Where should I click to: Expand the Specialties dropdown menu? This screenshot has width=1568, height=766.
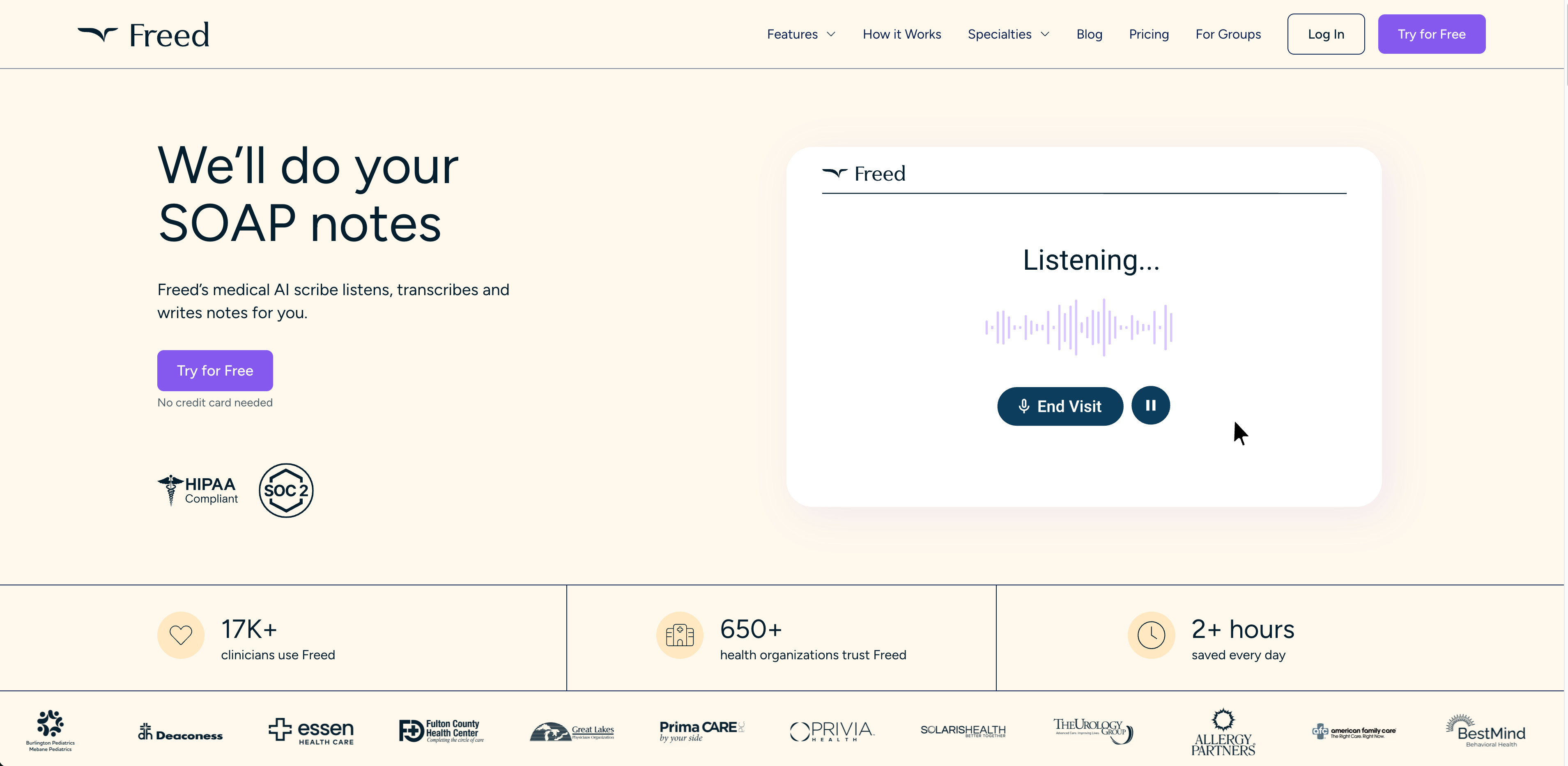coord(1008,34)
